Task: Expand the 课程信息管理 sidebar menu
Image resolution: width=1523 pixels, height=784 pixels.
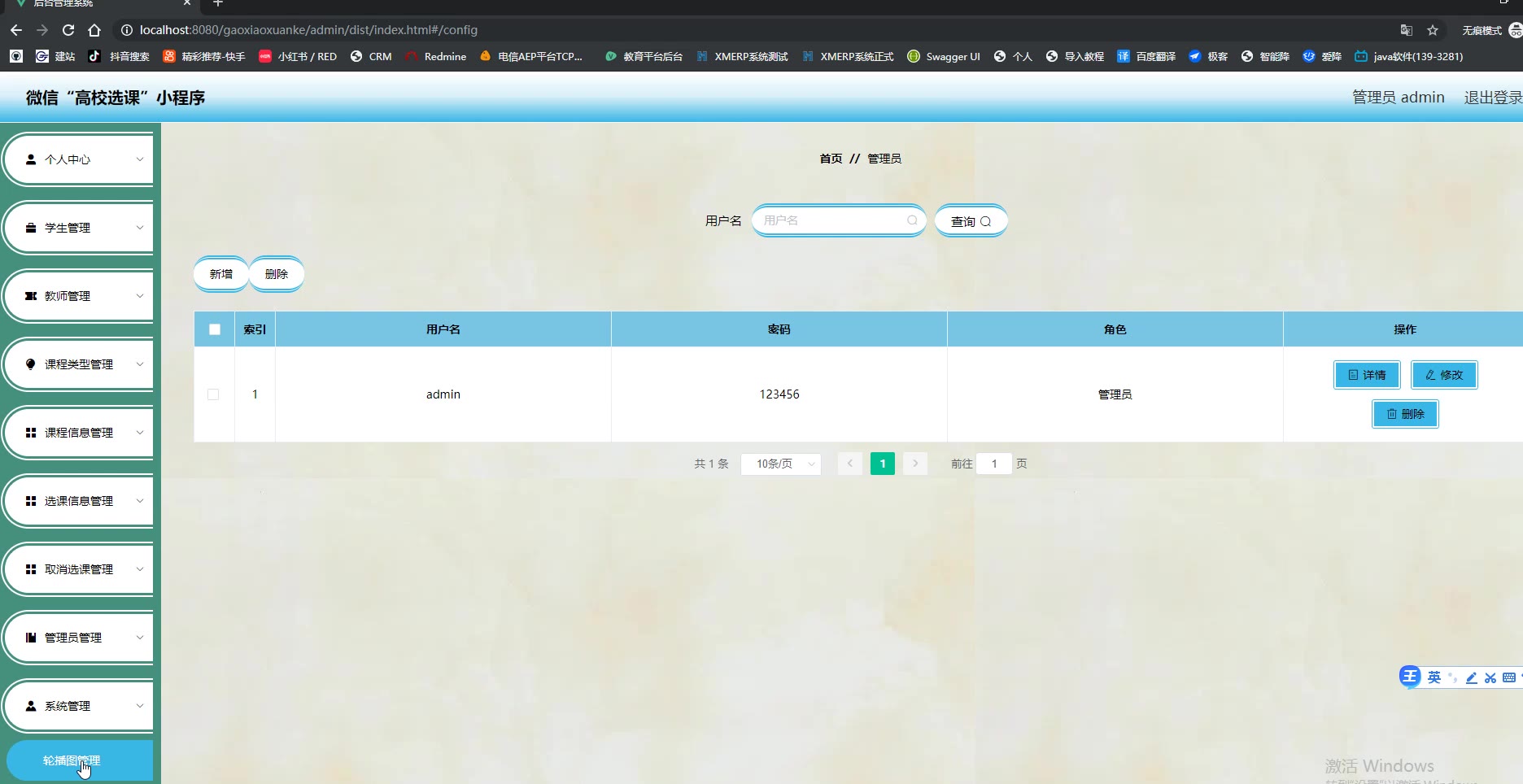Action: point(79,433)
